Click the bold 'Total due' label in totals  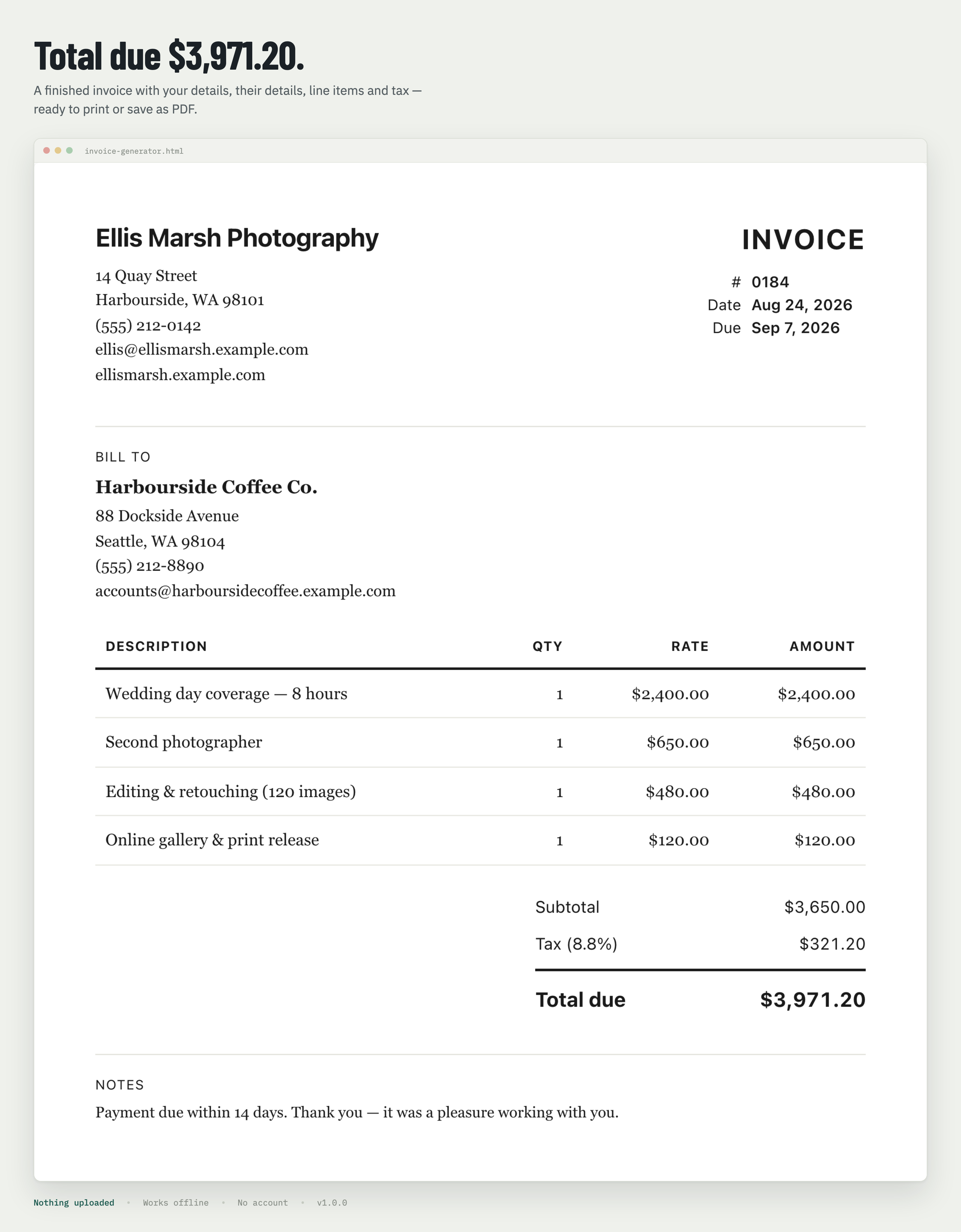pyautogui.click(x=581, y=1000)
